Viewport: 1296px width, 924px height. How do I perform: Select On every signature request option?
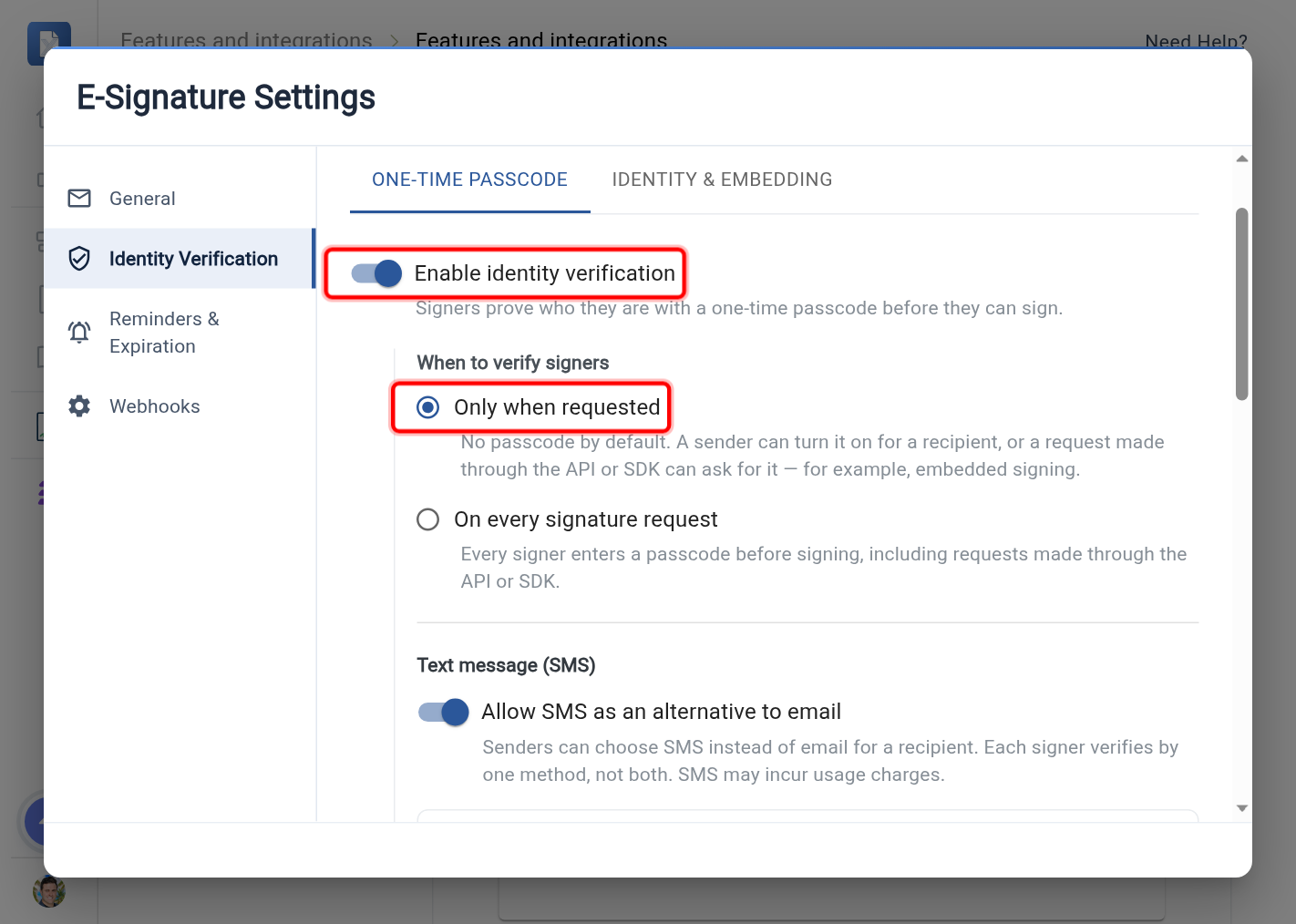(427, 519)
